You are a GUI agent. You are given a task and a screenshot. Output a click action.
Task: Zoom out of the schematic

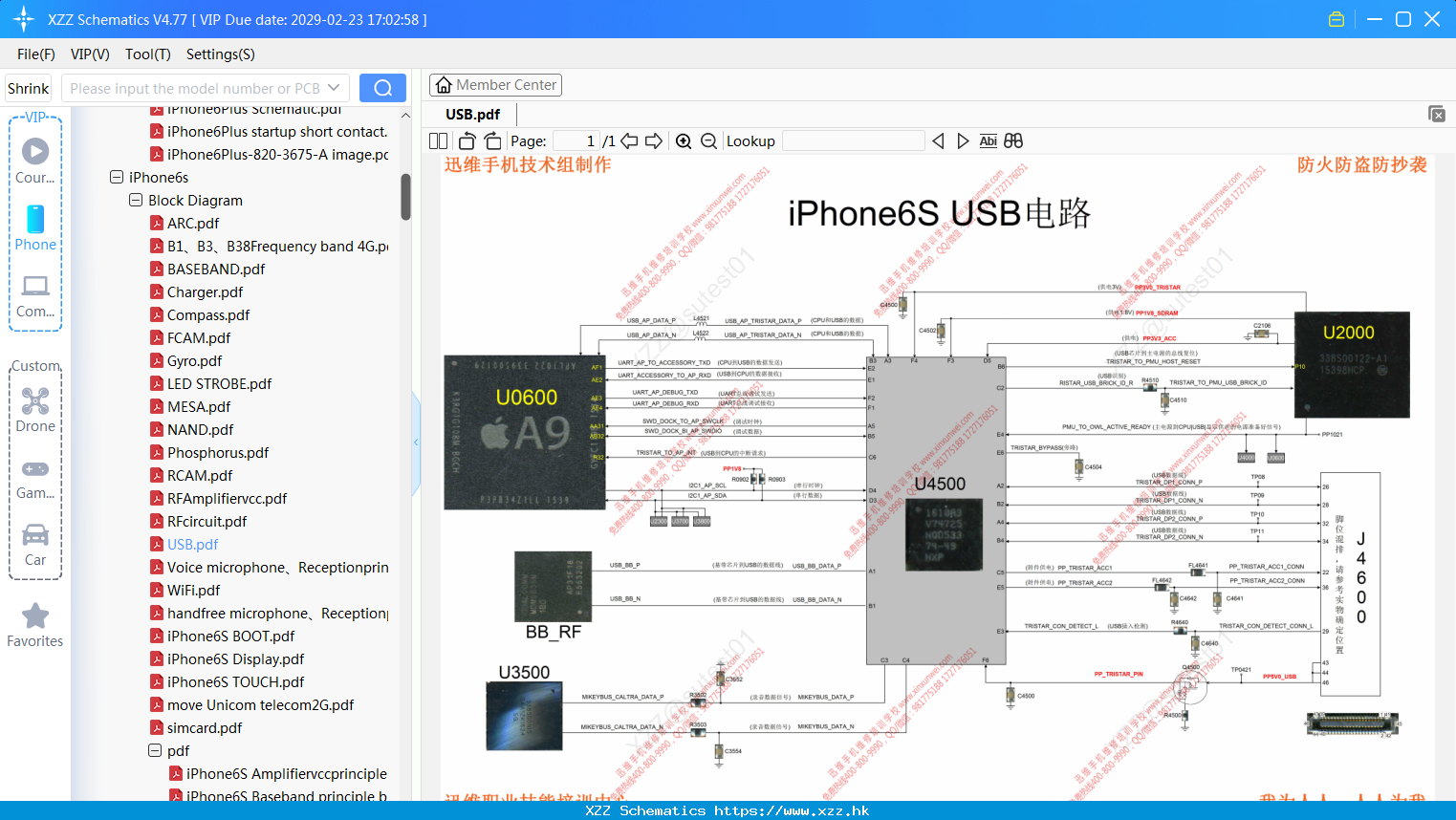708,141
